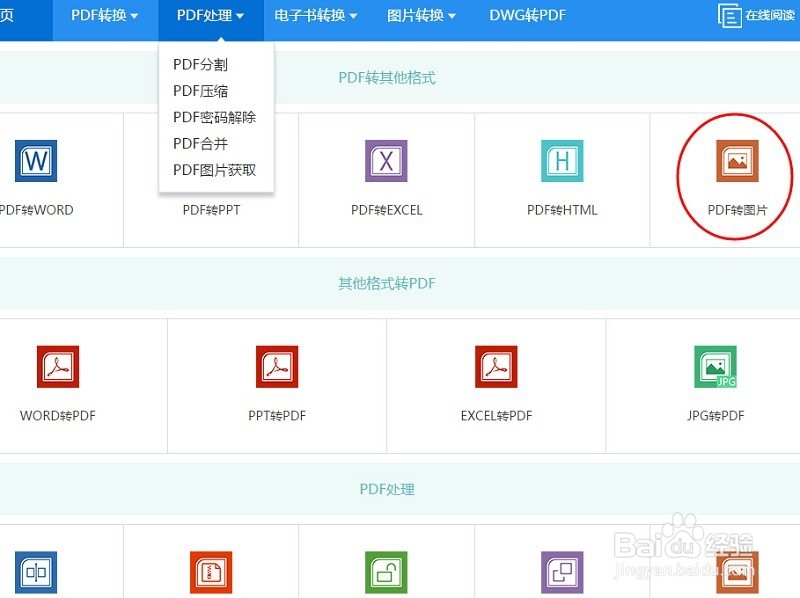Collapse the PDF处理 dropdown menu
The height and width of the screenshot is (598, 800).
tap(210, 15)
